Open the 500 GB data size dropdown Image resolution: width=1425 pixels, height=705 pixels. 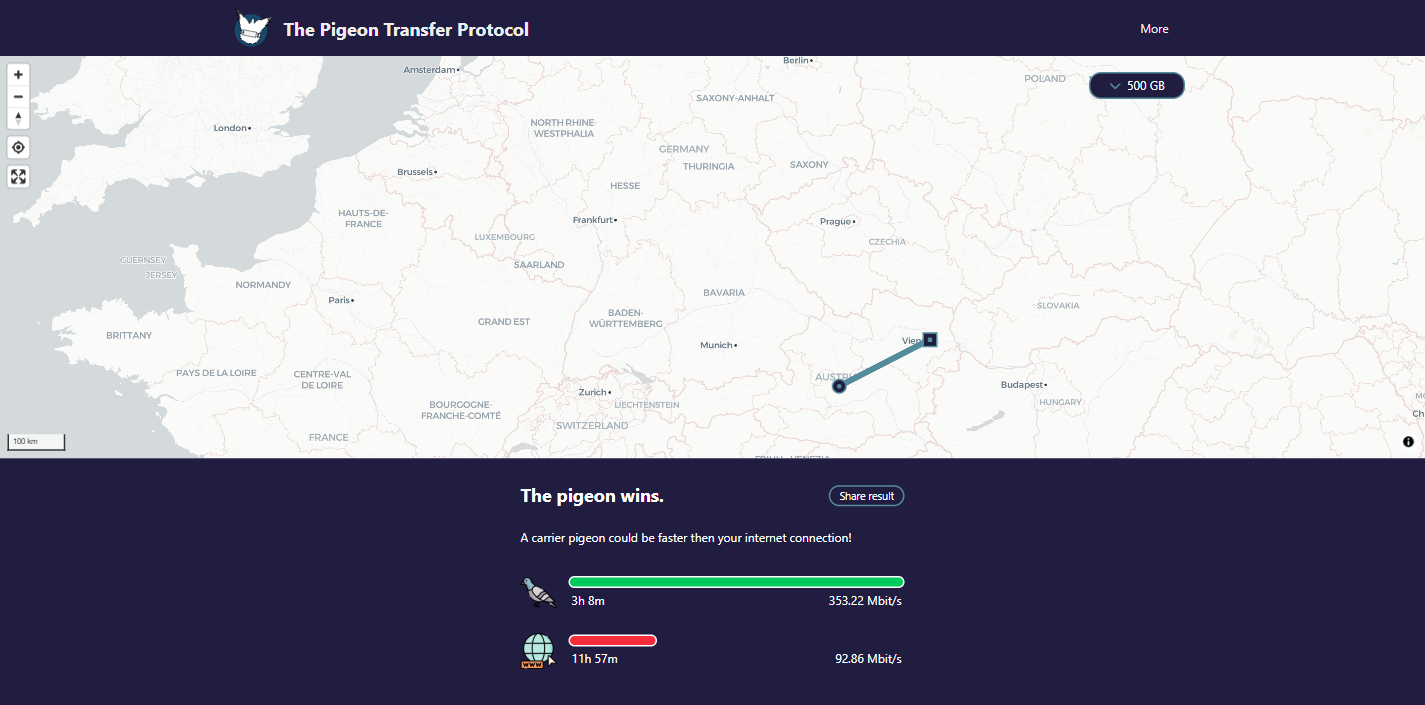coord(1136,86)
